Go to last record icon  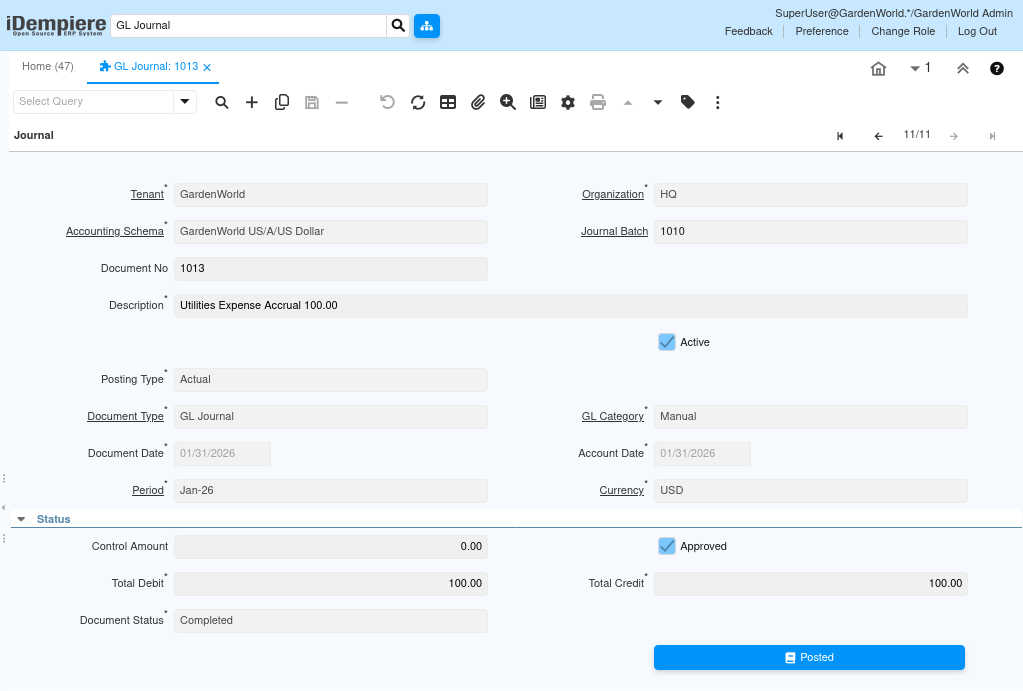coord(992,136)
